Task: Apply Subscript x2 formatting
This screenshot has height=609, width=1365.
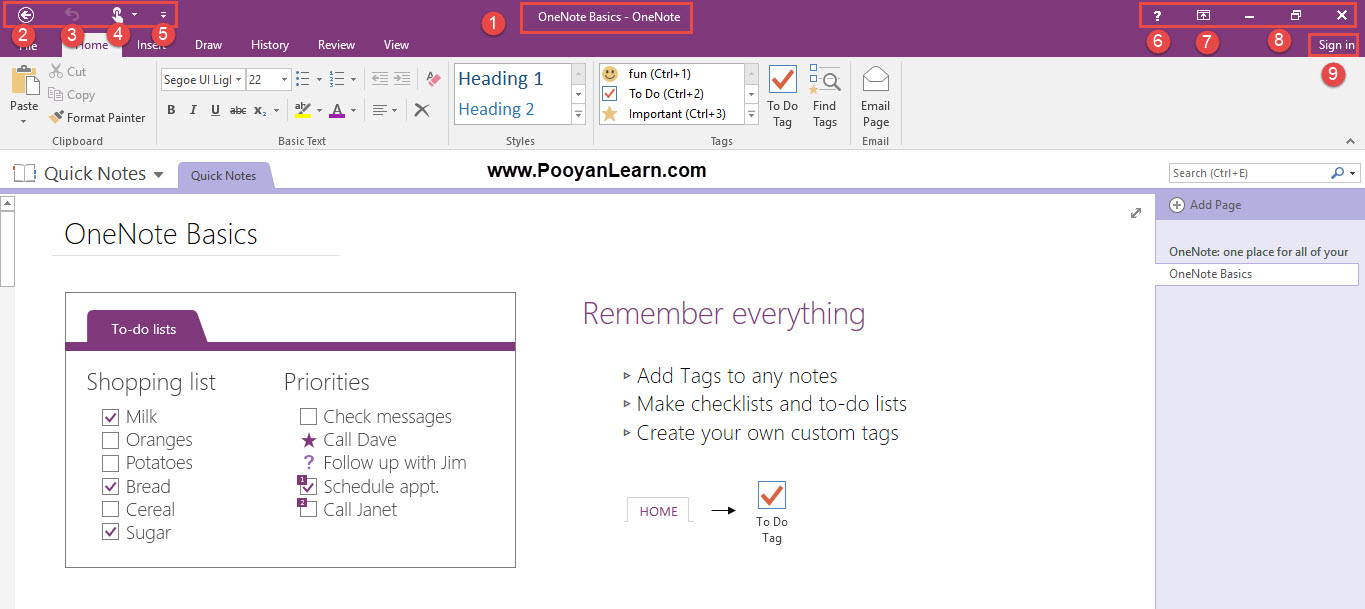Action: tap(259, 110)
